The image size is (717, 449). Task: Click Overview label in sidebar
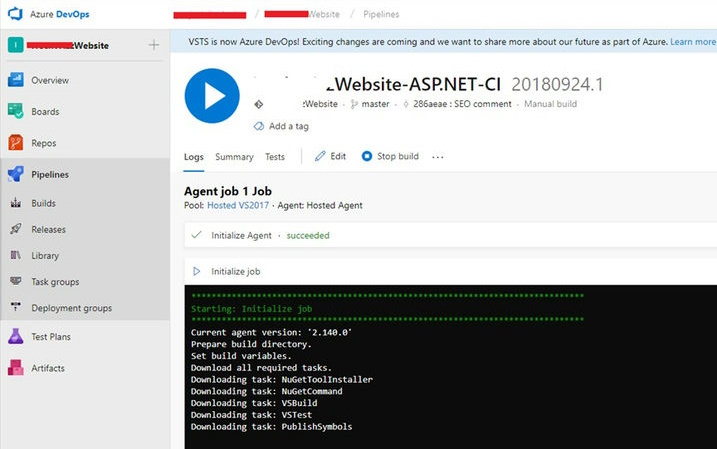tap(50, 80)
